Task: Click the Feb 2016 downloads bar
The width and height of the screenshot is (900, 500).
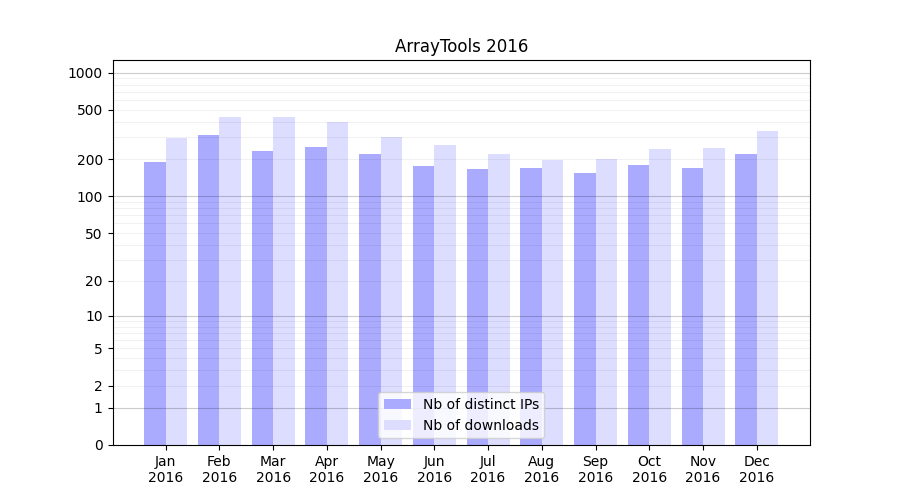Action: tap(230, 281)
